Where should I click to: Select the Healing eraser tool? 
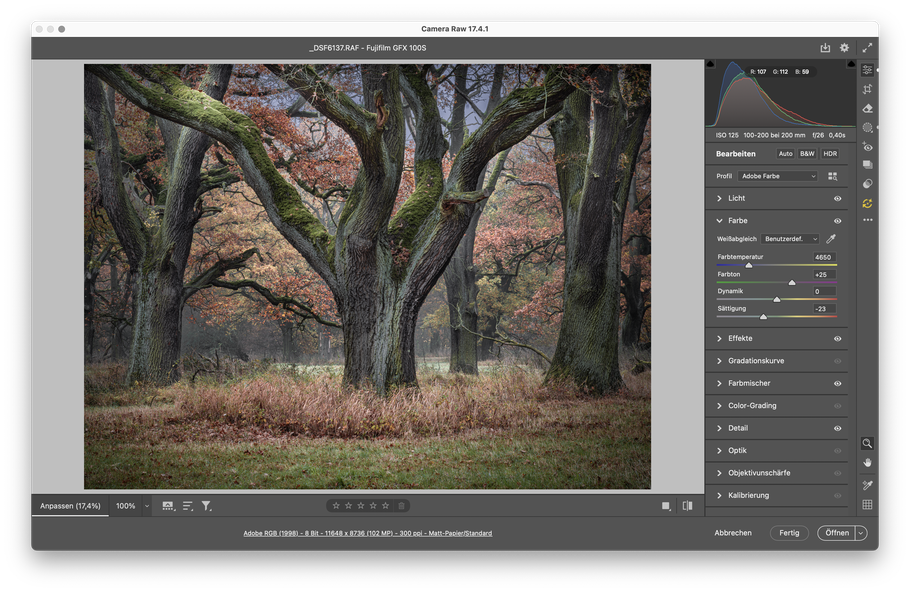pyautogui.click(x=867, y=108)
